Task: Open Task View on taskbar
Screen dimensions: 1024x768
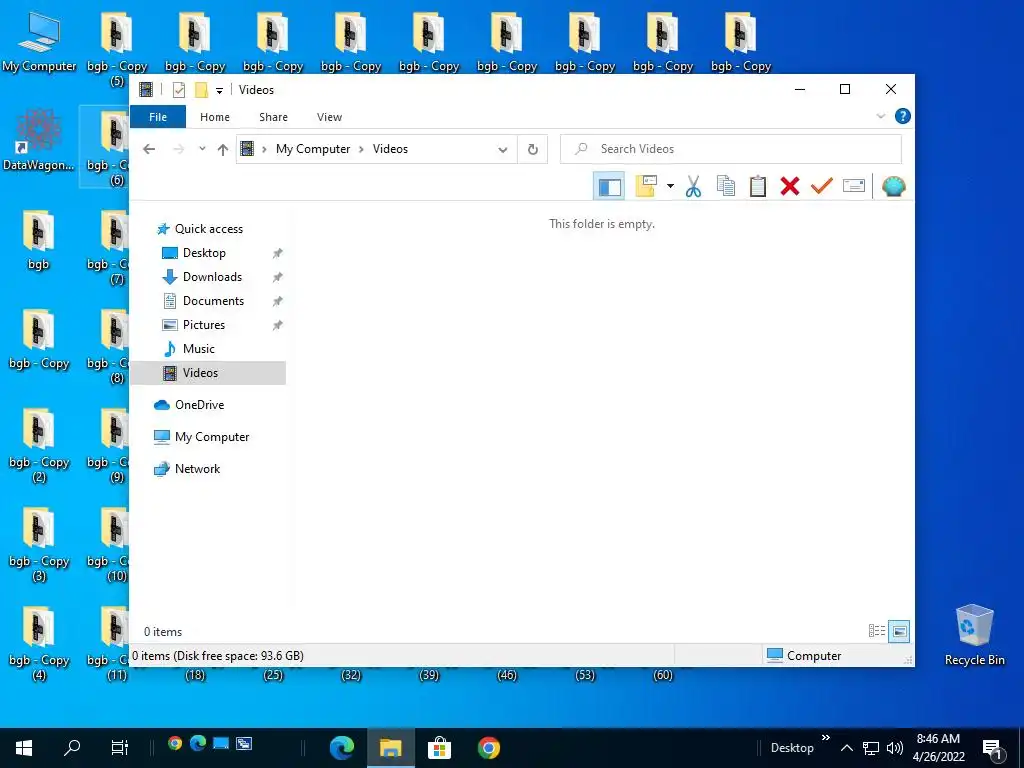Action: pos(120,748)
